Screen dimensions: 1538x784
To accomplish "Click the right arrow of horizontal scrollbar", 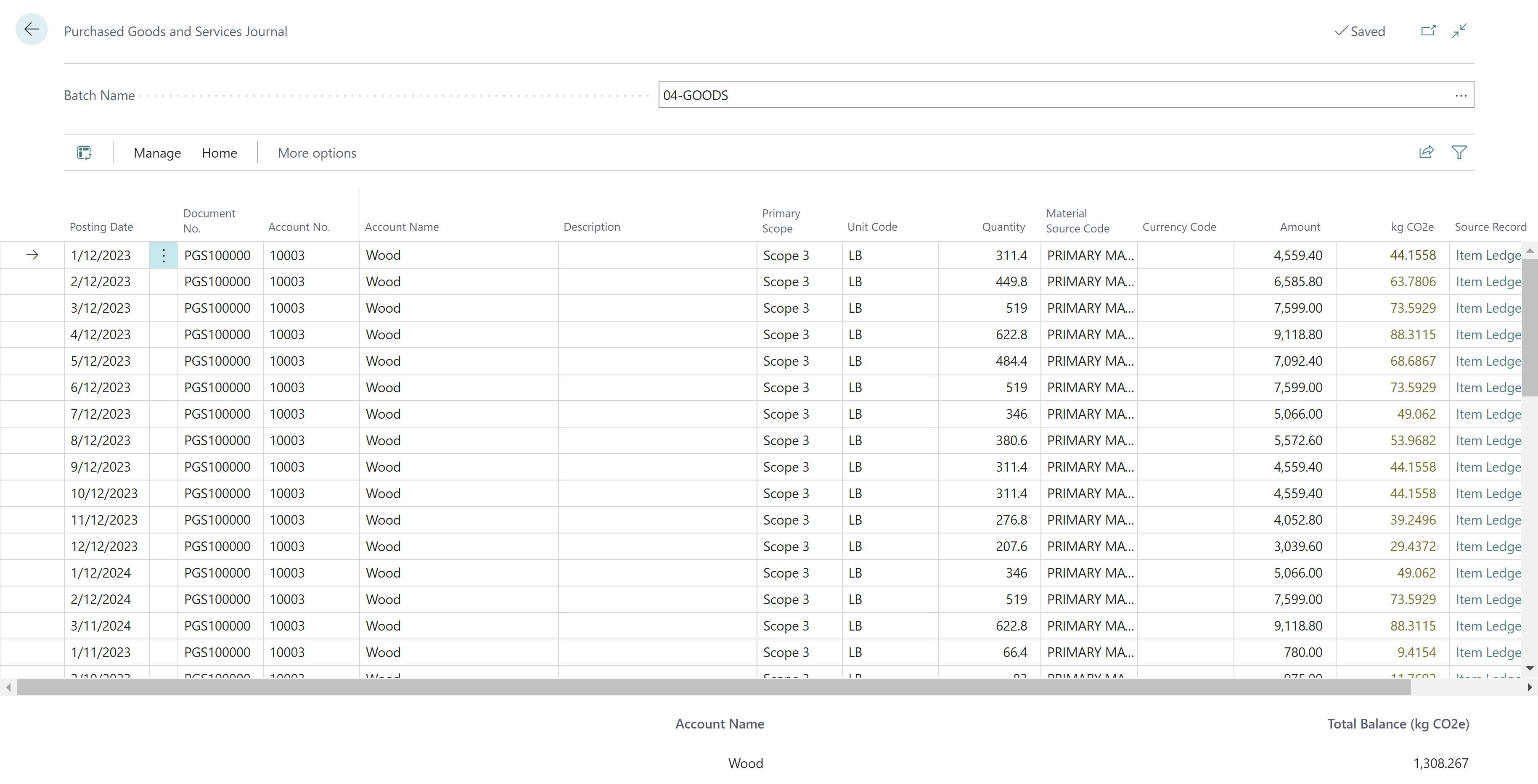I will 1529,687.
